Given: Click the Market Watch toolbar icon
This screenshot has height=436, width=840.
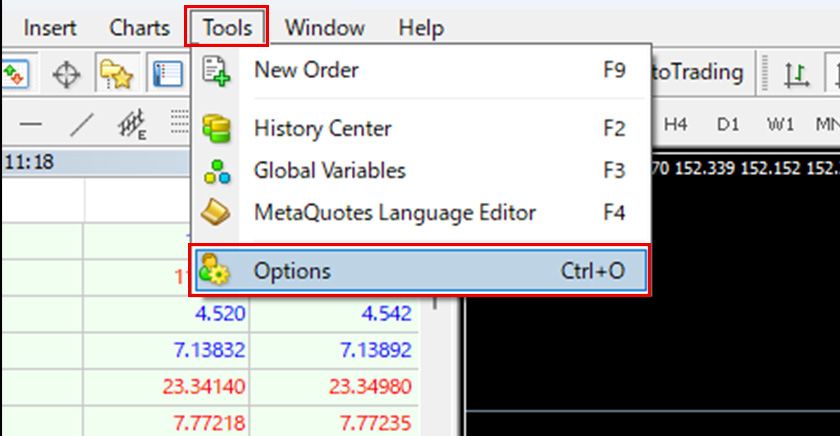Looking at the screenshot, I should tap(14, 74).
